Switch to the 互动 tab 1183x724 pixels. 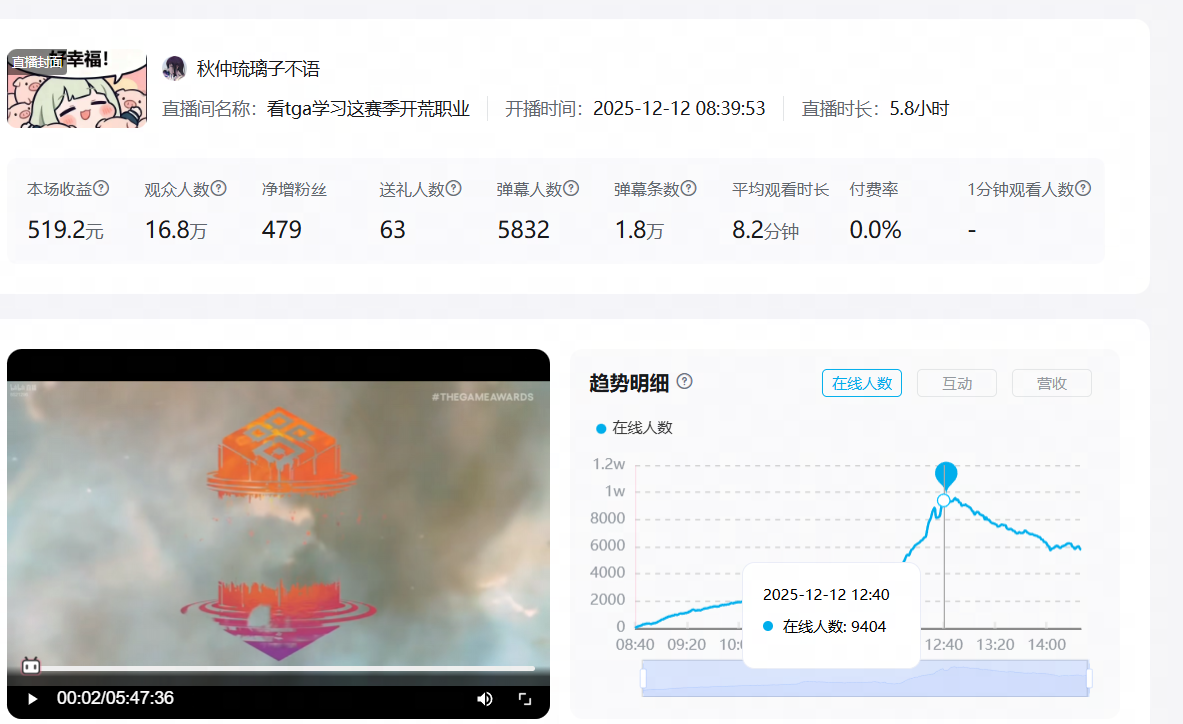(x=956, y=383)
